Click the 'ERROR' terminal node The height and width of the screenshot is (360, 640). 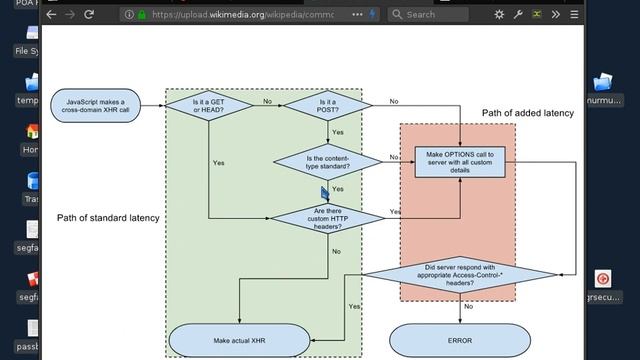(x=460, y=340)
